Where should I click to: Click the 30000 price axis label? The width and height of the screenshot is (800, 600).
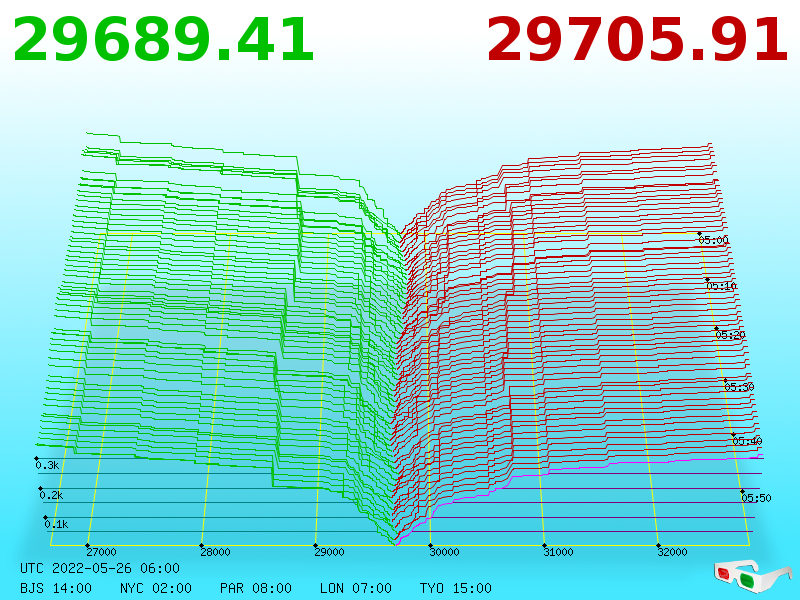point(444,552)
